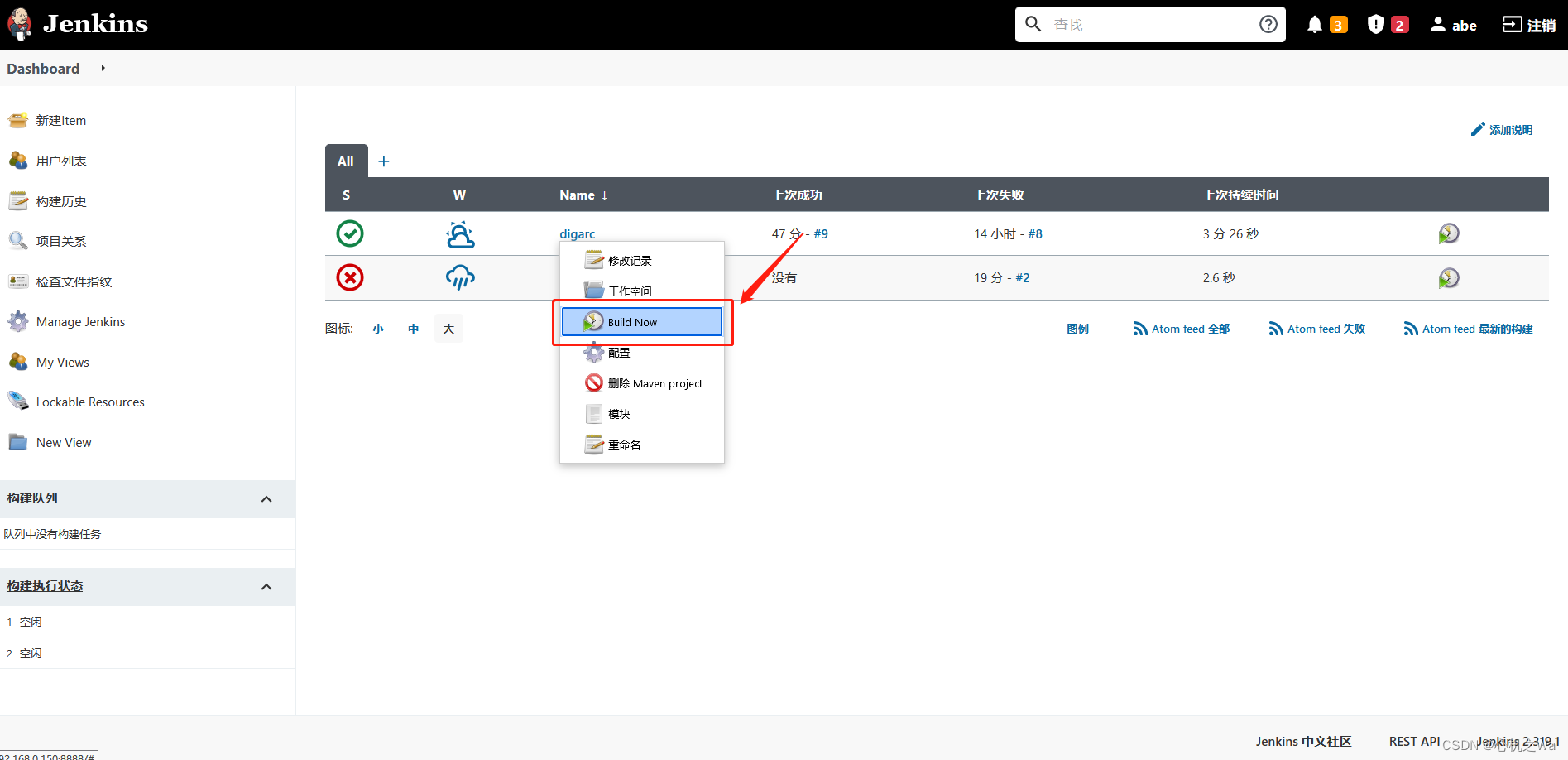Open the notifications bell icon

tap(1316, 24)
